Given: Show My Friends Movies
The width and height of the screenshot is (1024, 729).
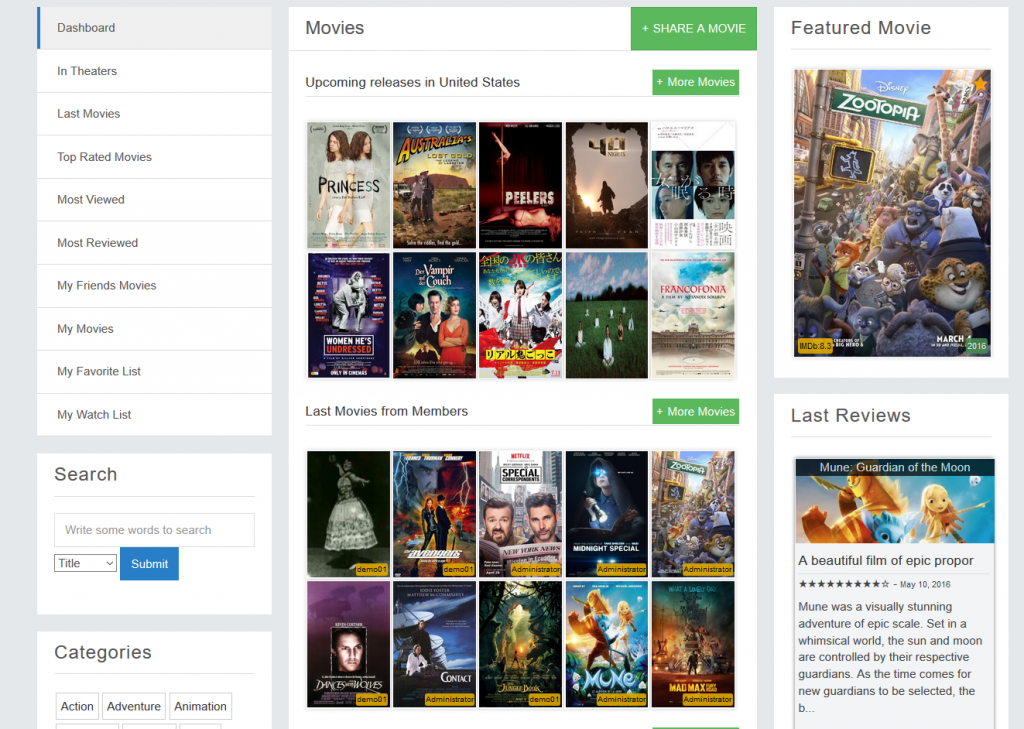Looking at the screenshot, I should (x=154, y=285).
